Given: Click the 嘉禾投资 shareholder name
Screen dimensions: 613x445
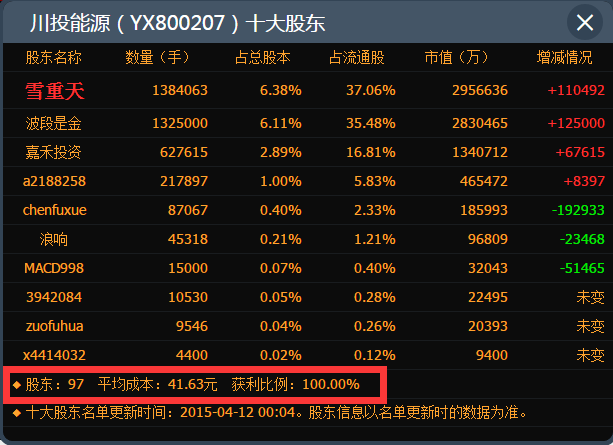Looking at the screenshot, I should point(54,152).
